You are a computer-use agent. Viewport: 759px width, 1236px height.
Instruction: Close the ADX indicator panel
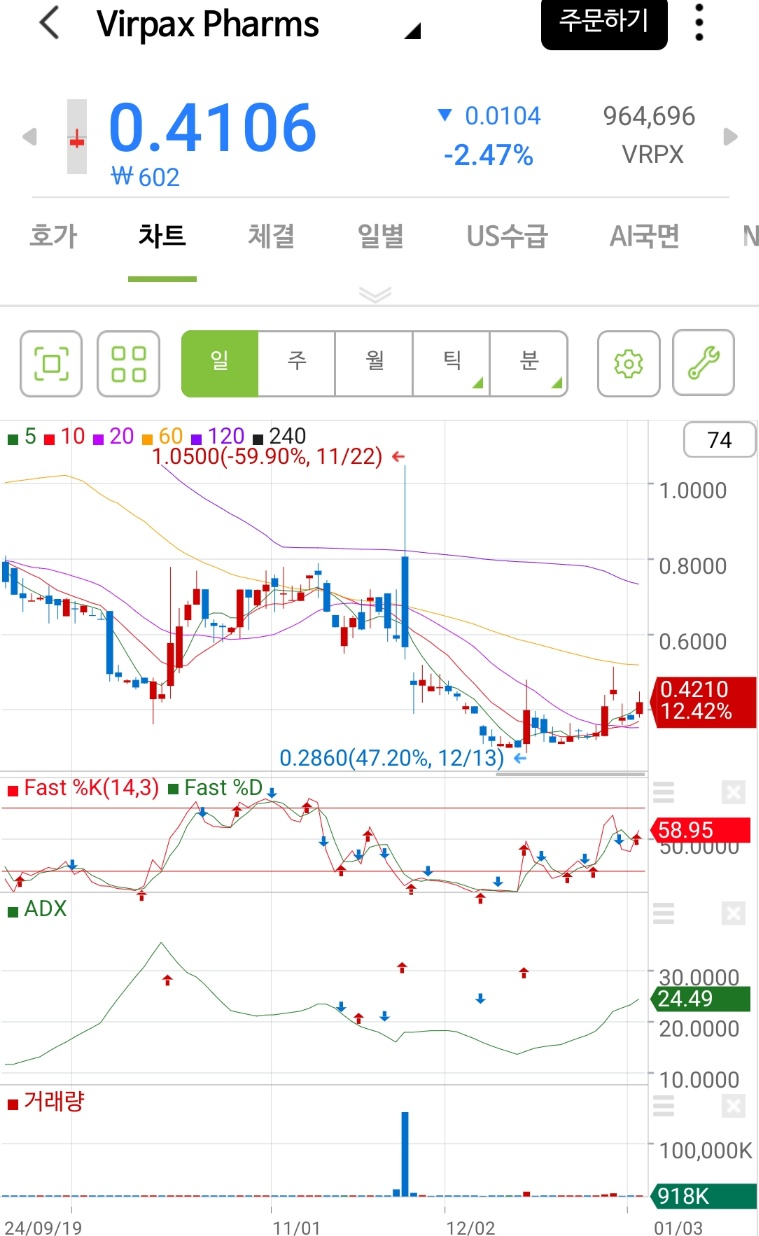[x=733, y=913]
